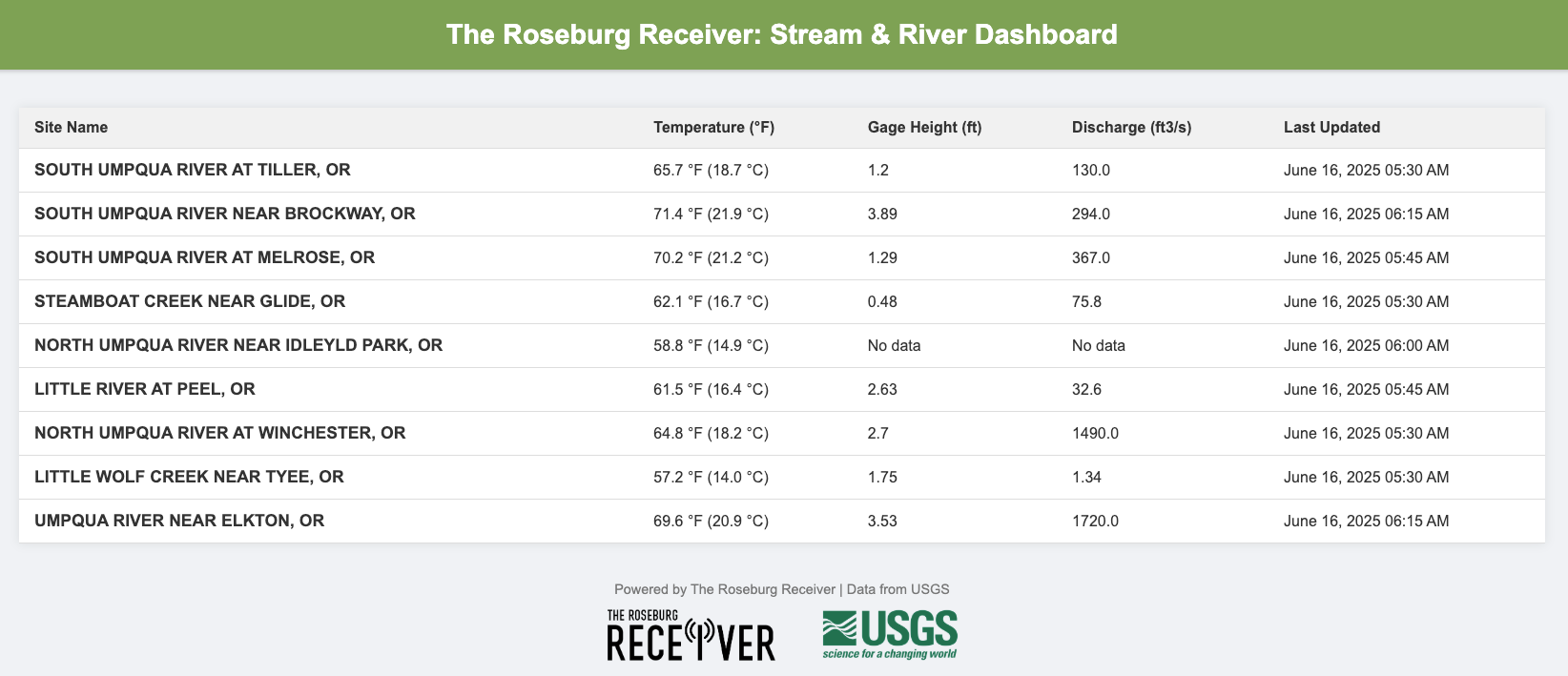
Task: Click the Powered by Roseburg Receiver footer text
Action: click(x=781, y=589)
